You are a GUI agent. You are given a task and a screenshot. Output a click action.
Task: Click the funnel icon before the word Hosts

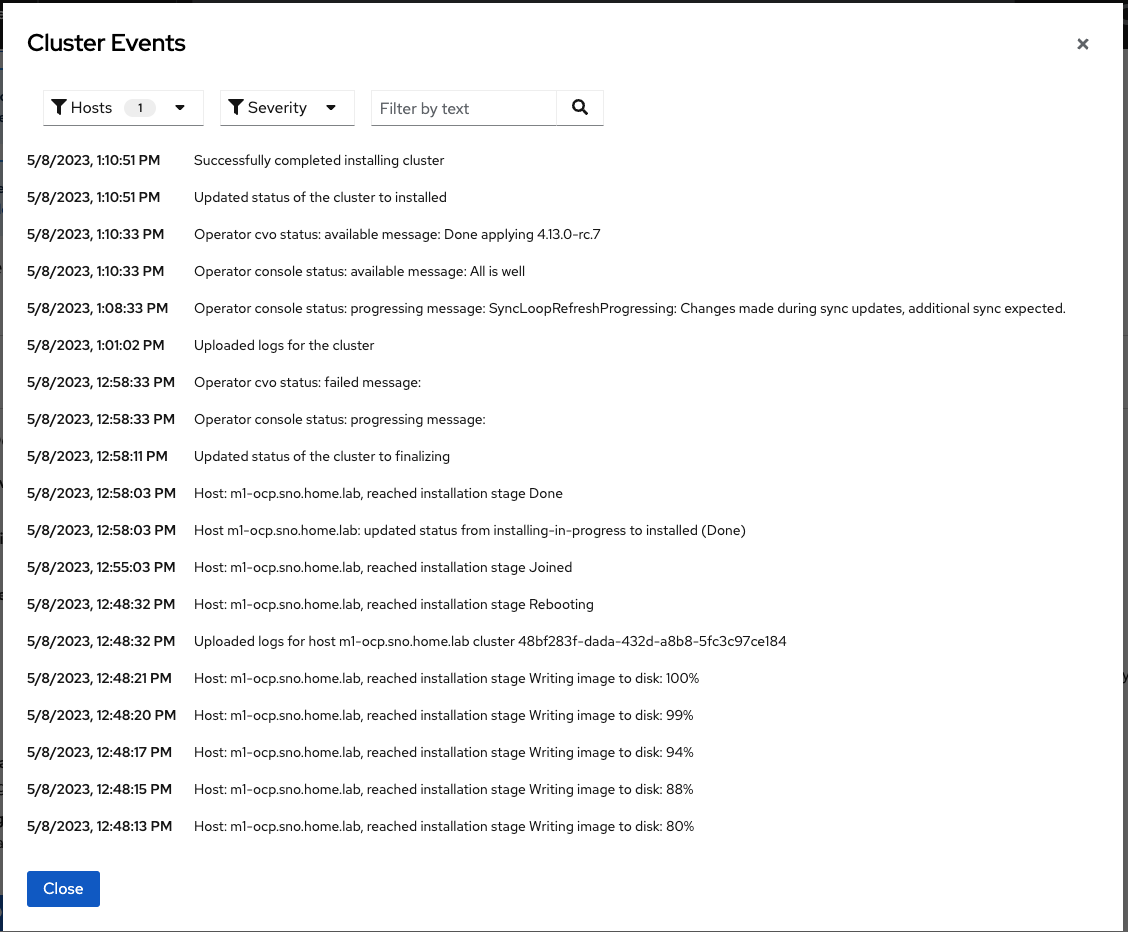61,107
